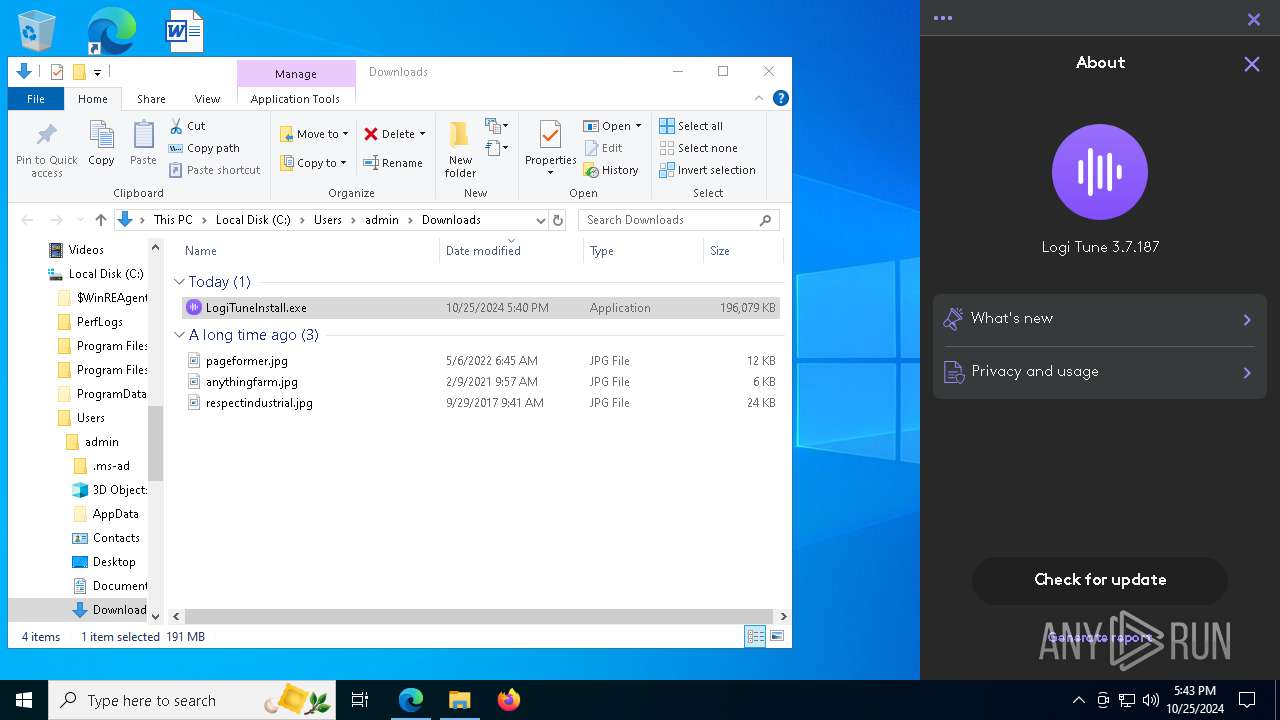Select admin folder in navigation tree
Viewport: 1280px width, 720px height.
[x=101, y=442]
